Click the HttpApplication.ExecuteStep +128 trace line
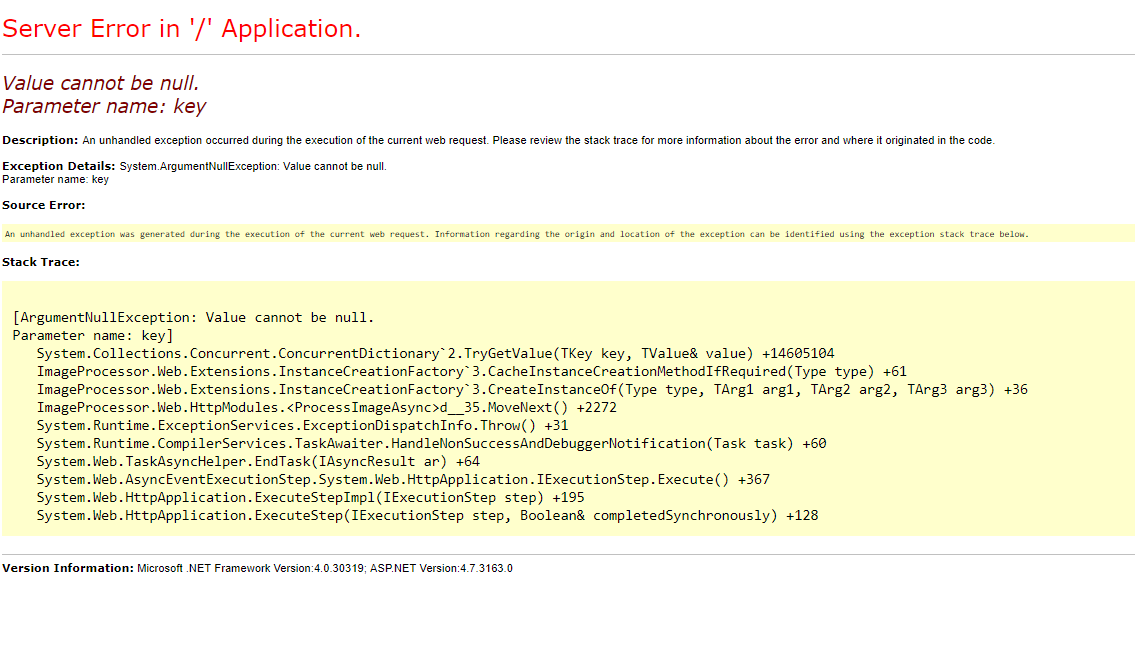Screen dimensions: 1135x660 (427, 517)
